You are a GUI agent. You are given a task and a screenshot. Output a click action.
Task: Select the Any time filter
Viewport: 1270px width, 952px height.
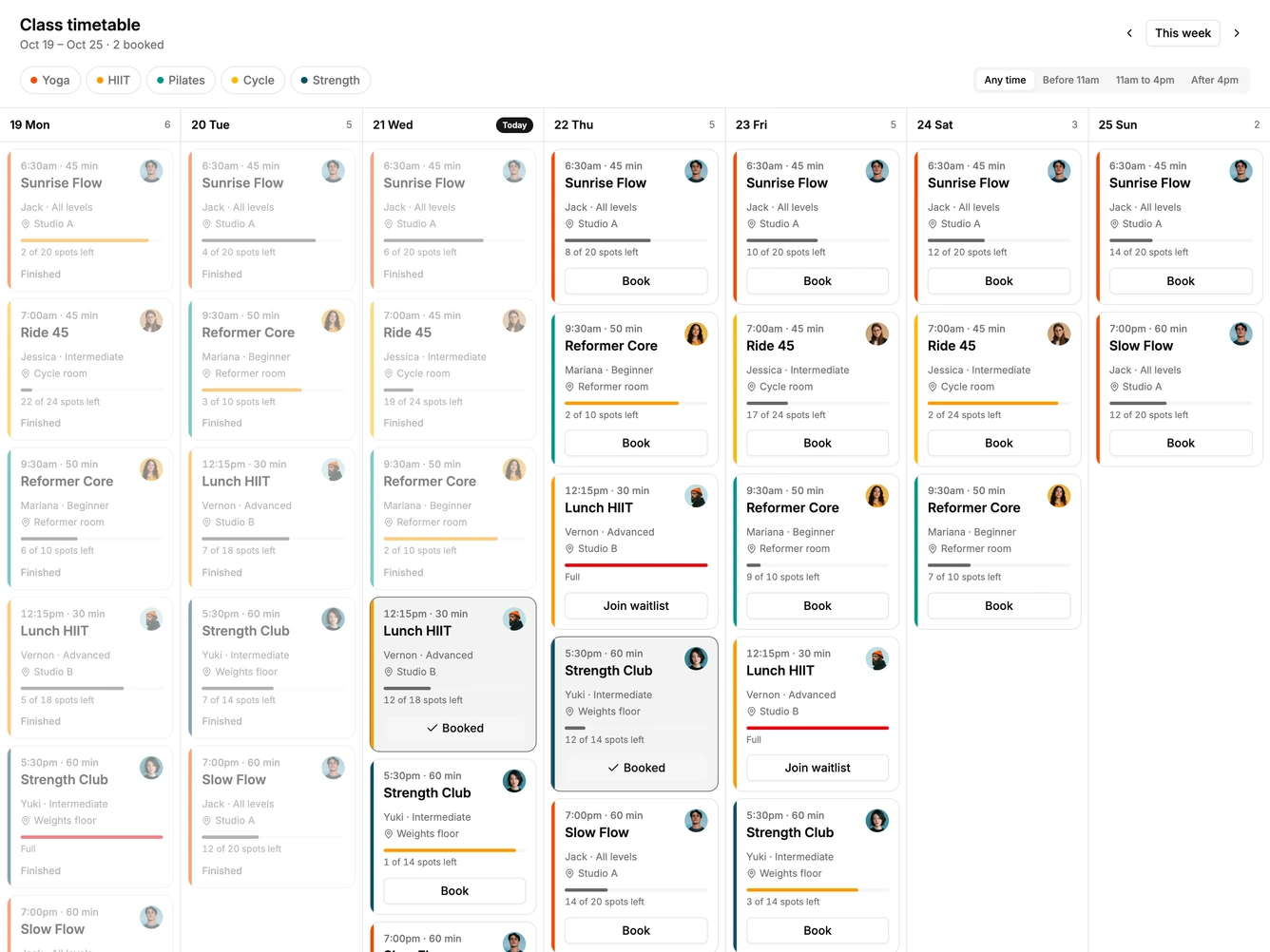(1005, 80)
